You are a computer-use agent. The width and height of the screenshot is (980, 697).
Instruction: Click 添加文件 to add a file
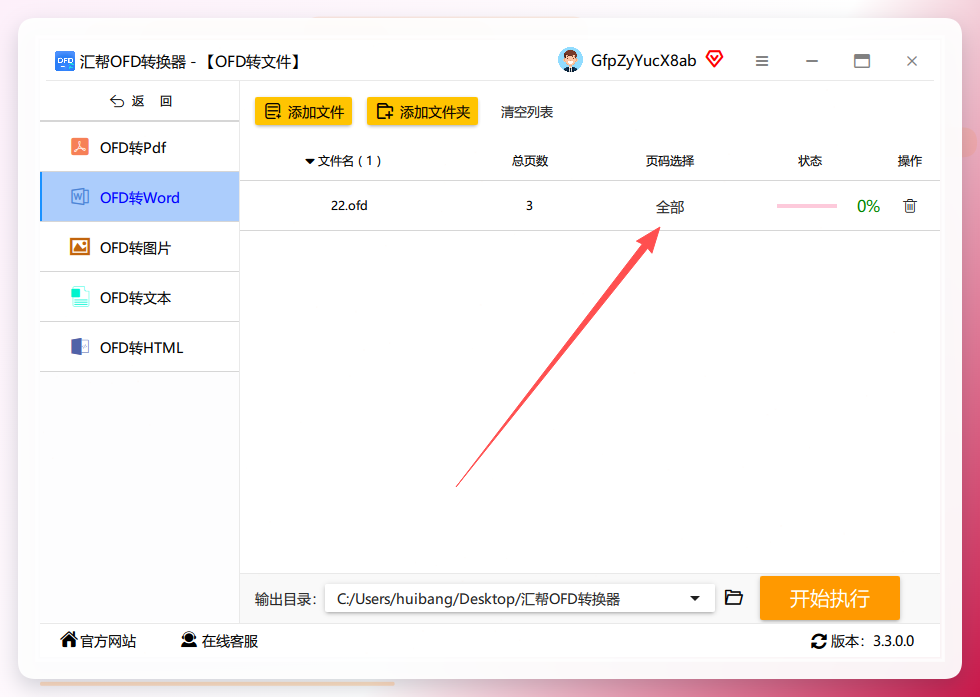(304, 111)
